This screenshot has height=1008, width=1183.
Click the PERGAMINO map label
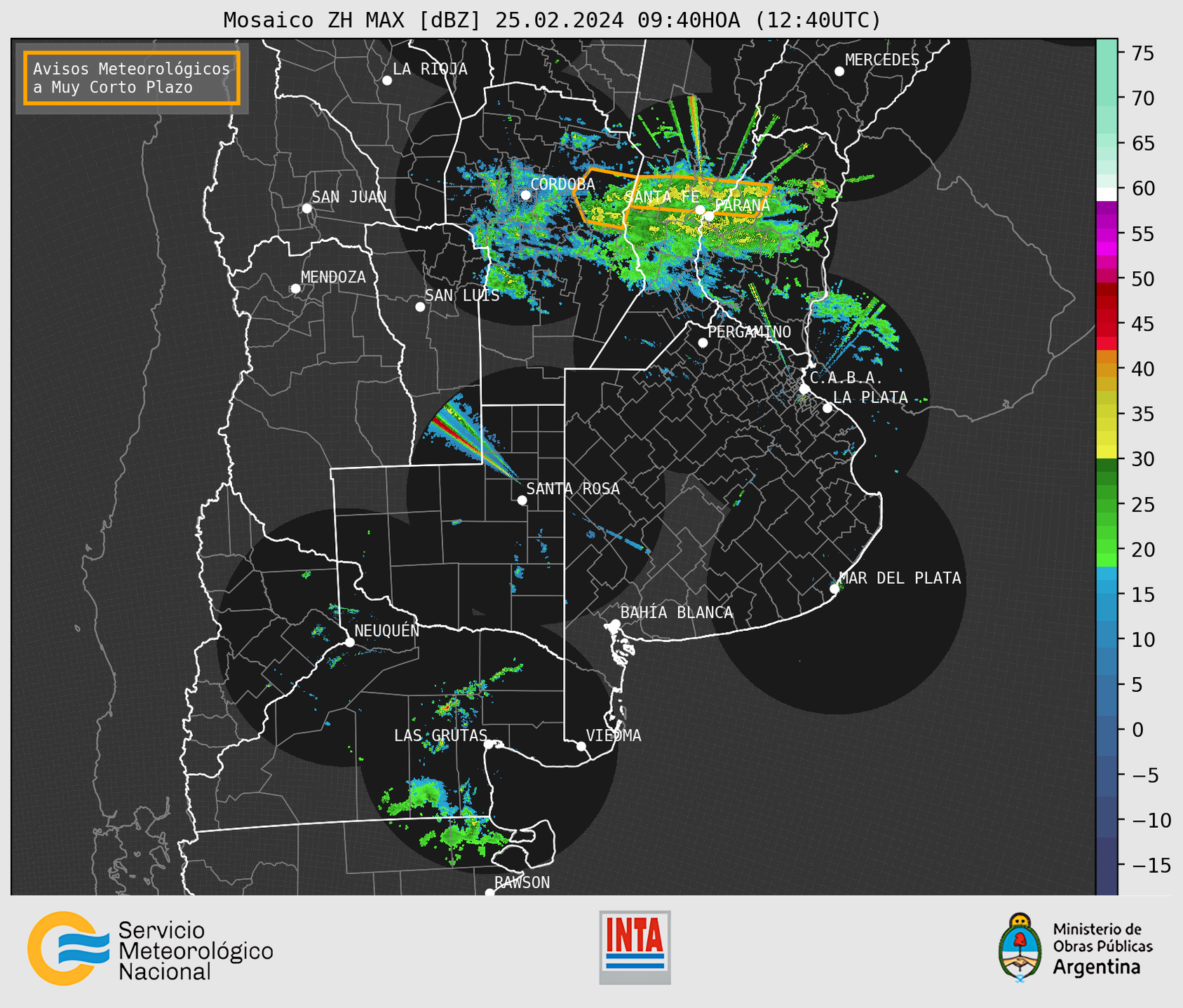coord(750,332)
